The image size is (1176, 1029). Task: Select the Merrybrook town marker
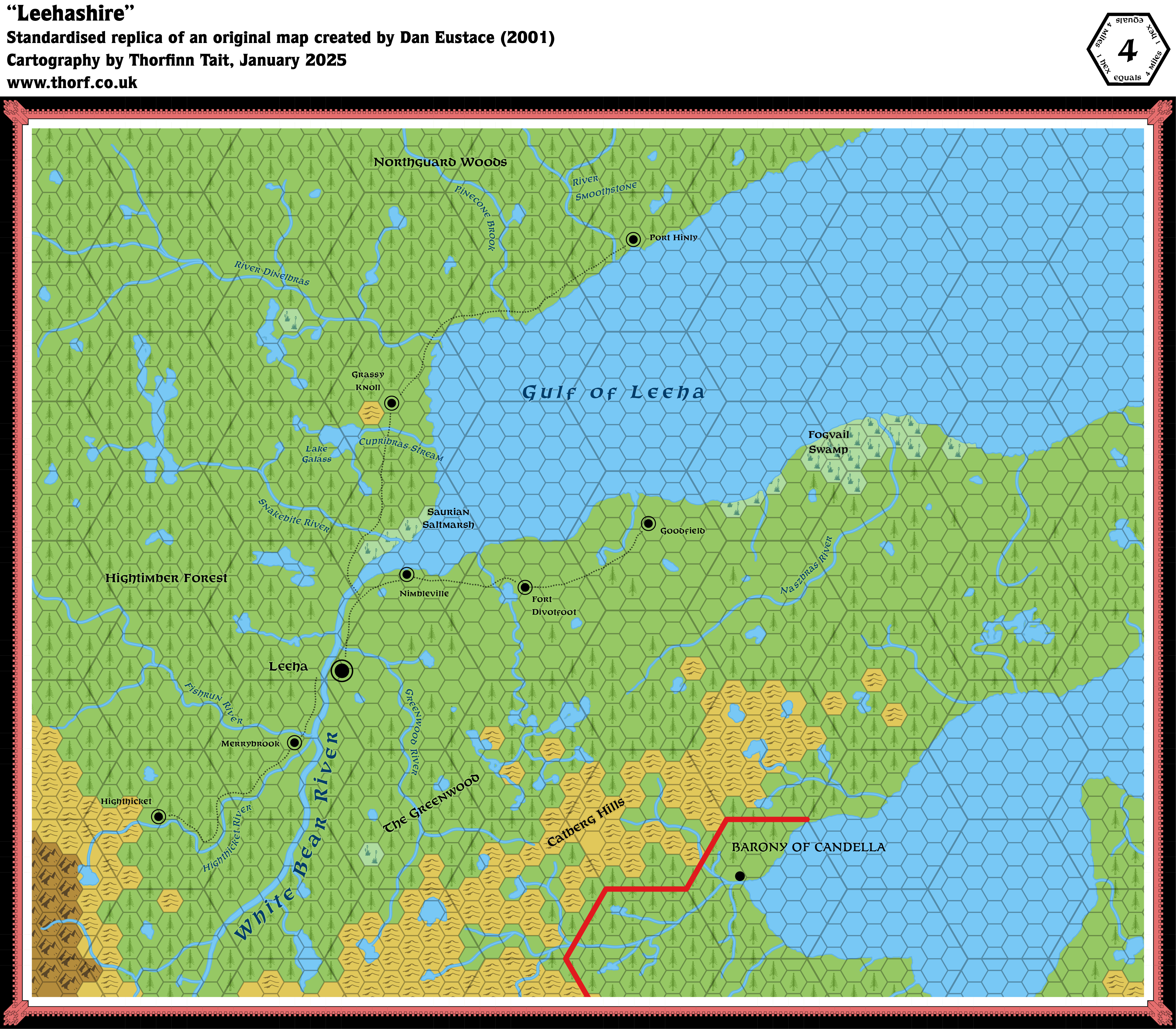(294, 742)
